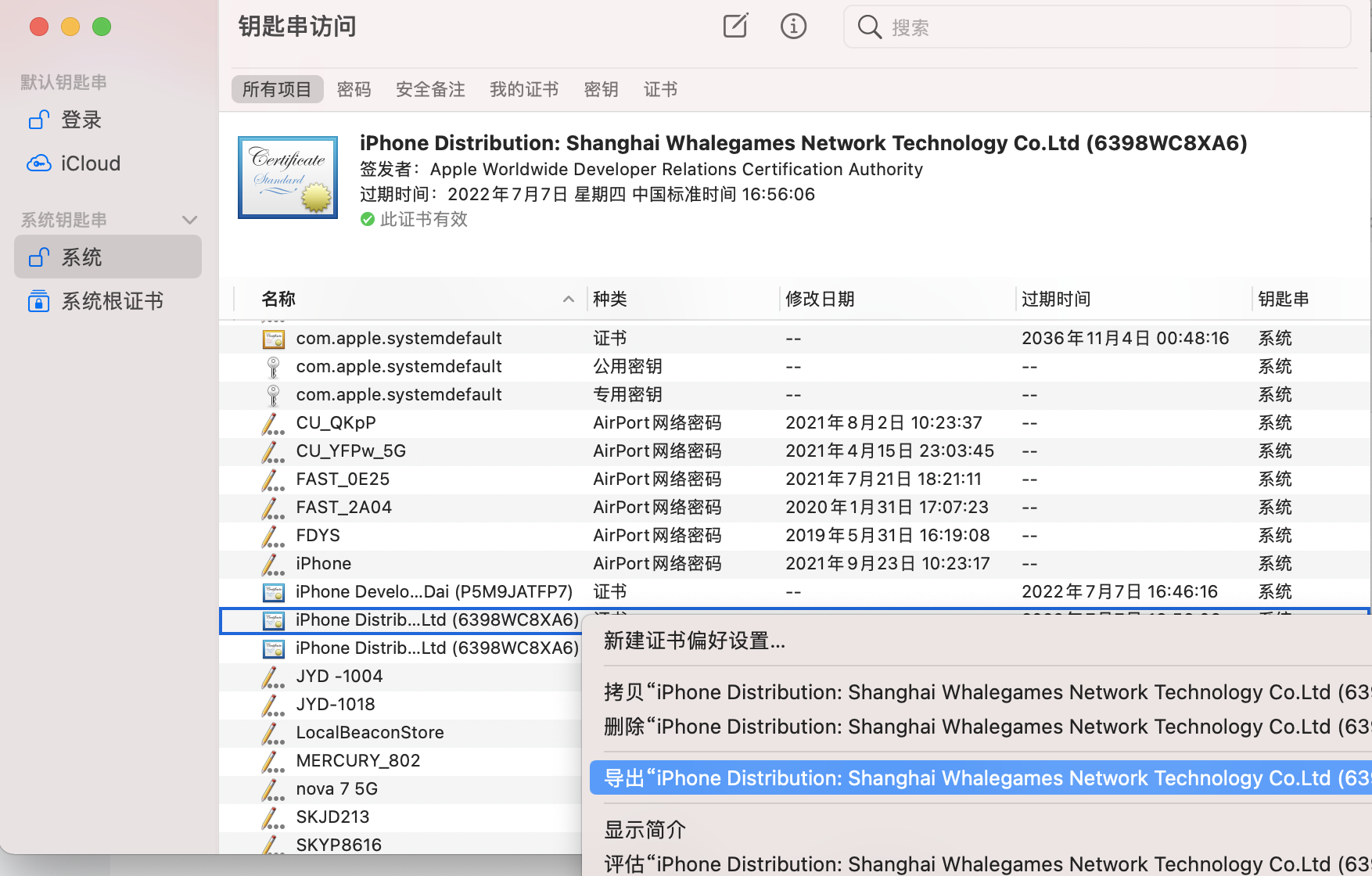Select the SKYP8616 row name
The image size is (1372, 876).
click(339, 845)
